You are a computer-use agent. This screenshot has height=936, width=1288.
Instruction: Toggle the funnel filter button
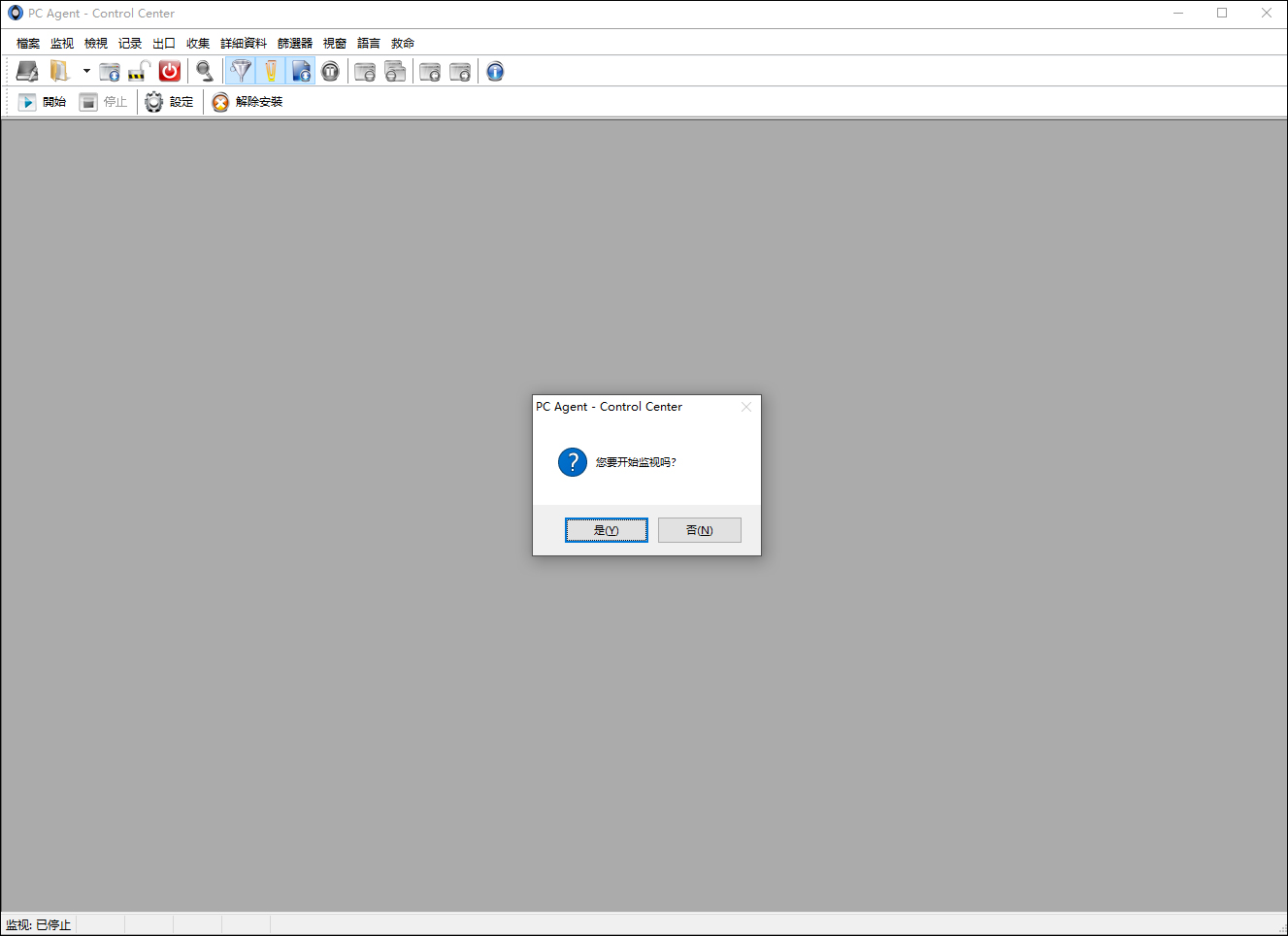[241, 71]
